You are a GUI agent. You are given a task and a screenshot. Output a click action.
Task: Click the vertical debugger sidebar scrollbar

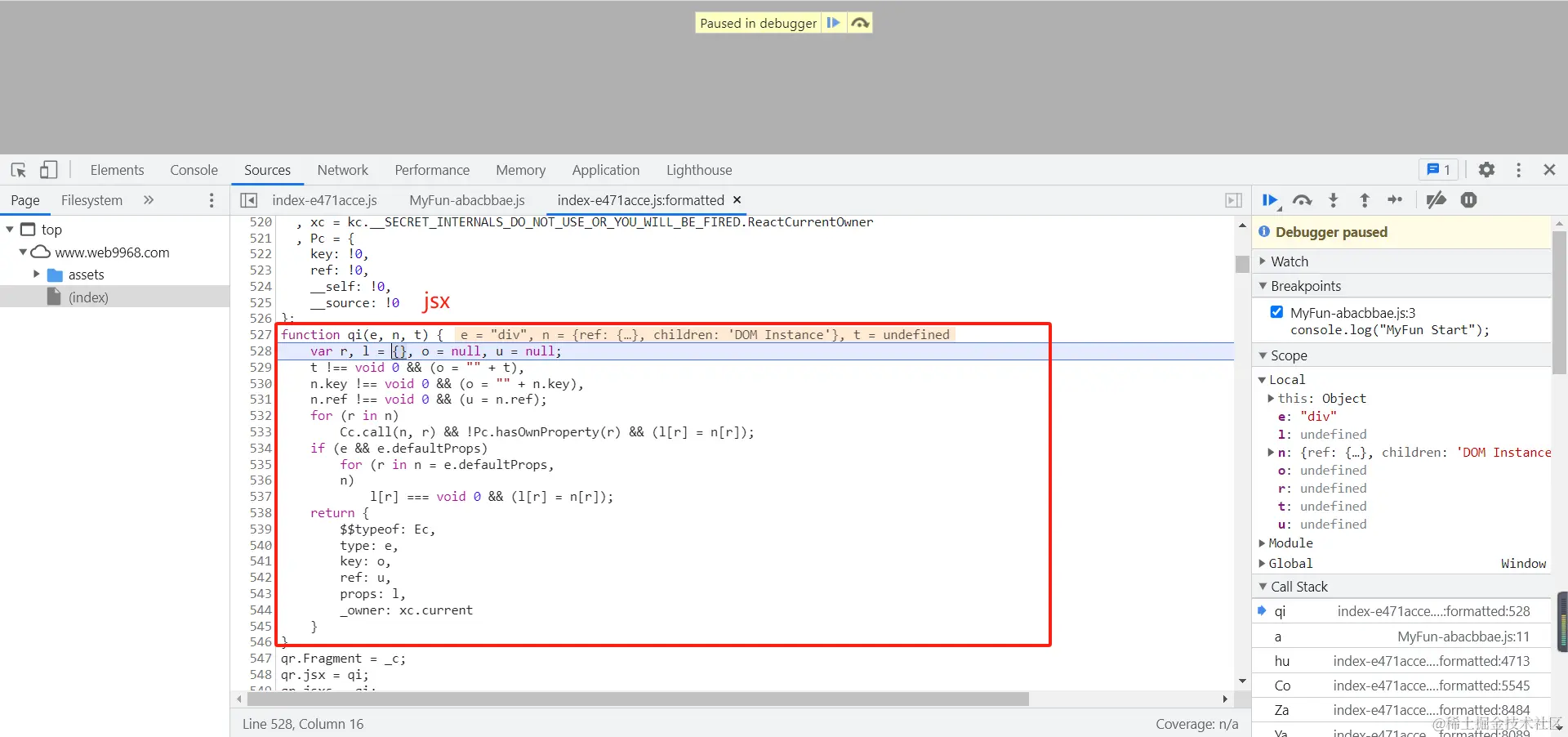point(1559,302)
